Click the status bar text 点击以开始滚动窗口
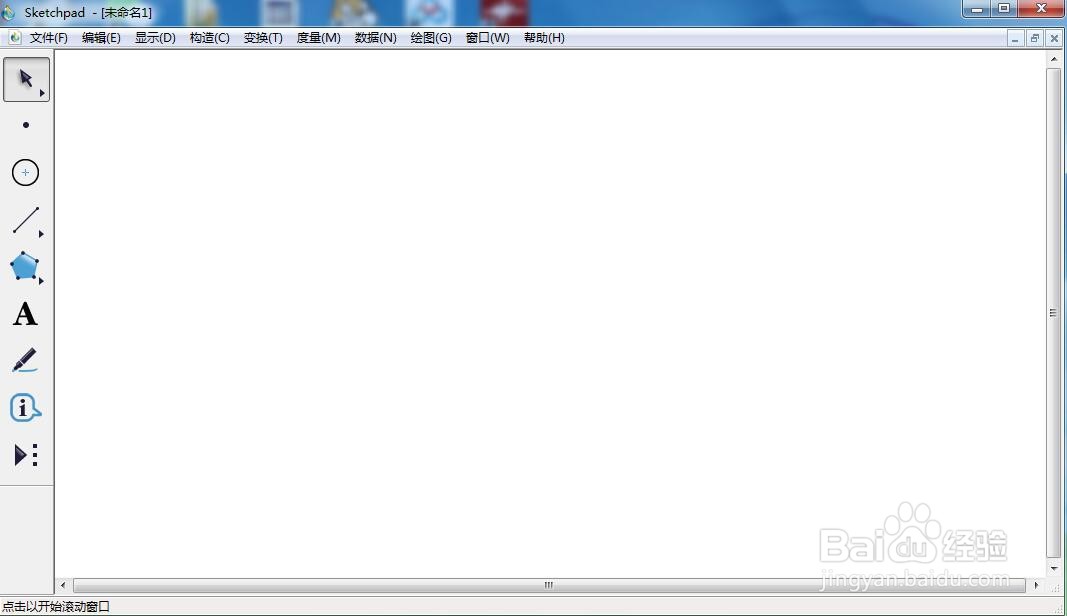 [56, 606]
